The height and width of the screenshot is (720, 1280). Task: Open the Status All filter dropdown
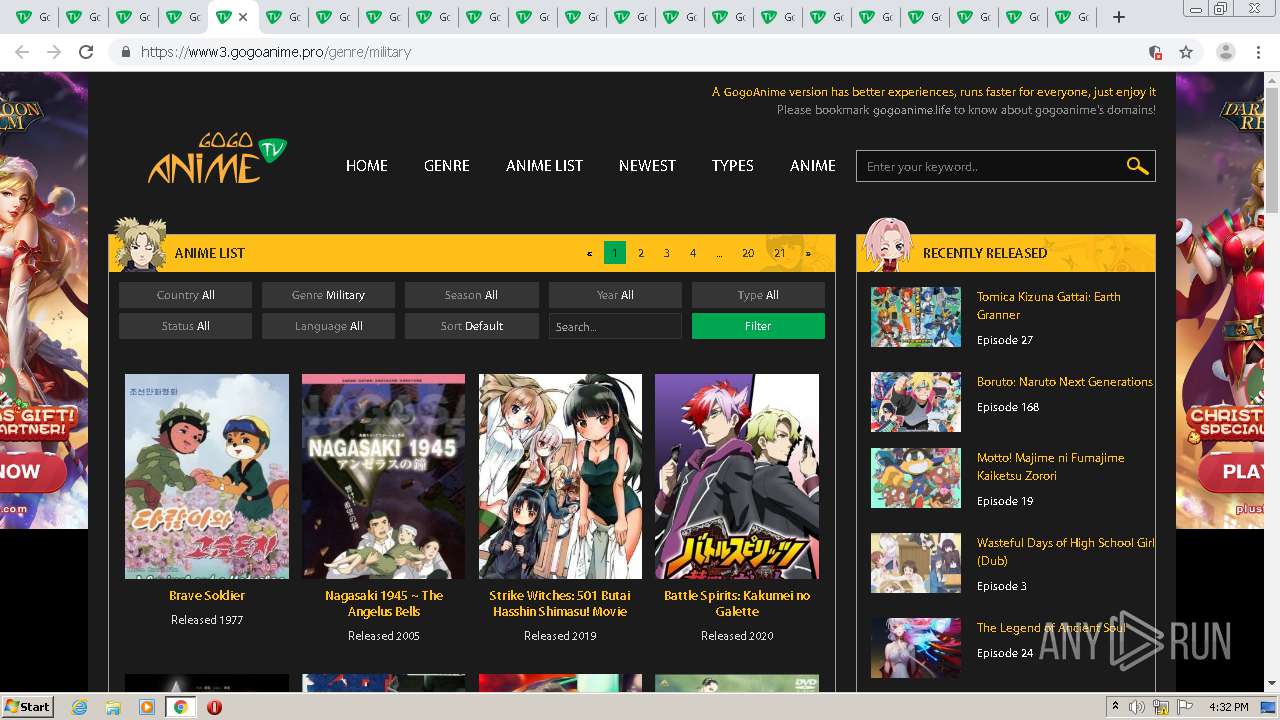[185, 326]
